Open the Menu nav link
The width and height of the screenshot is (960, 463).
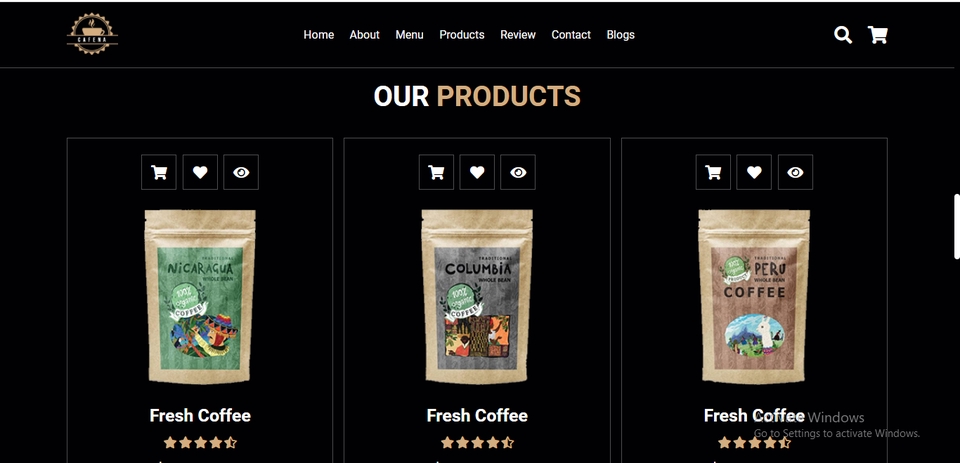(409, 35)
